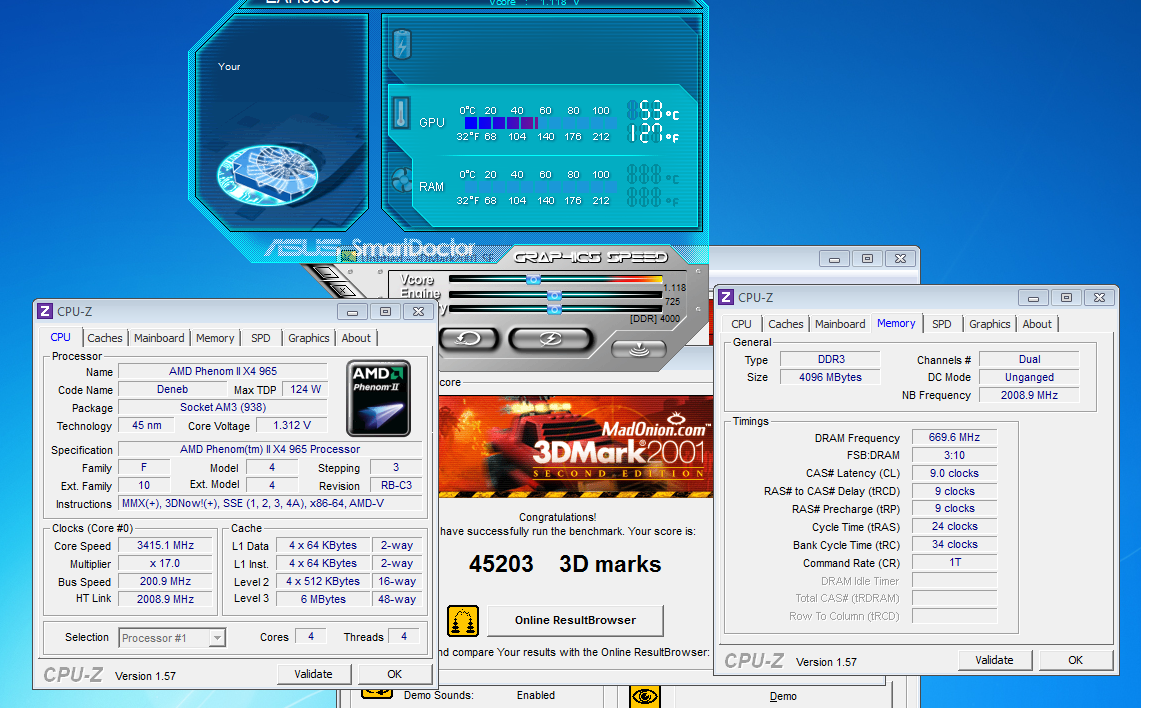Viewport: 1152px width, 708px height.
Task: Click OK in CPU-Z memory timings window
Action: pos(1076,660)
